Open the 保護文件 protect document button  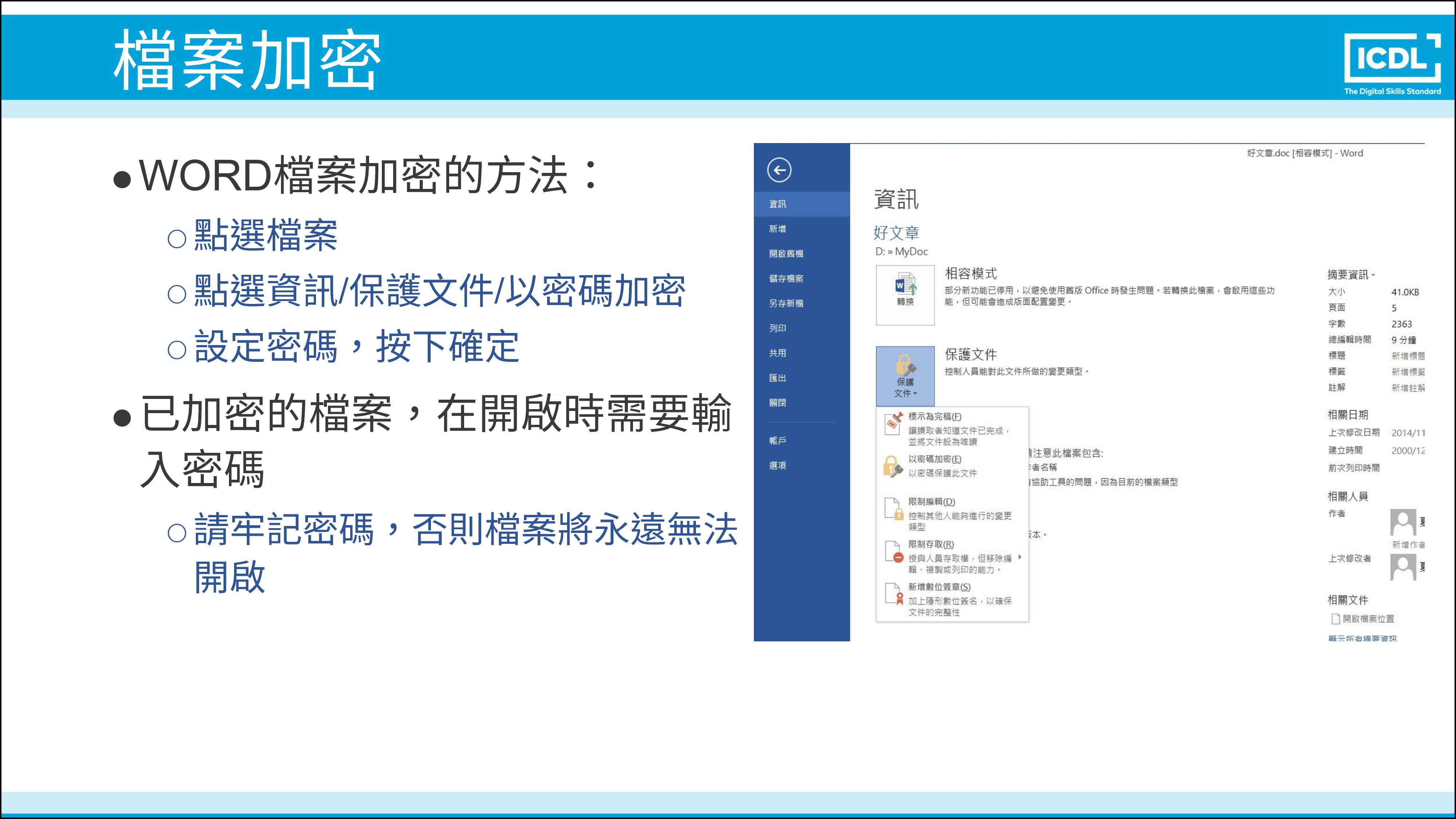point(905,376)
